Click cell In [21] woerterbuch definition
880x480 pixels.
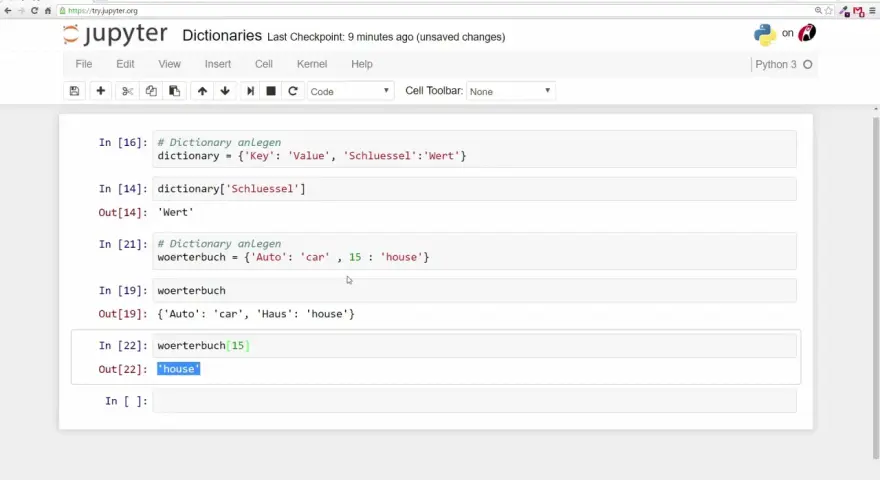(474, 250)
